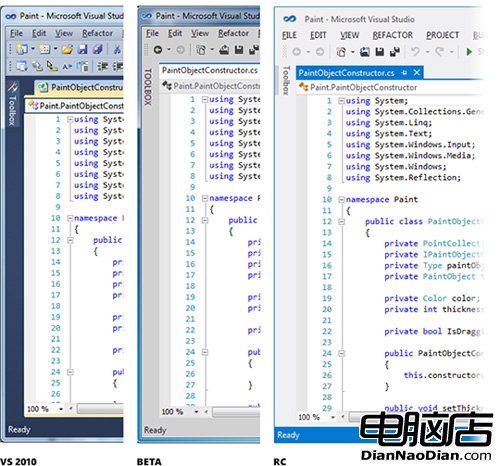
Task: Collapse using block at line 1 in VS 2010
Action: (x=70, y=119)
